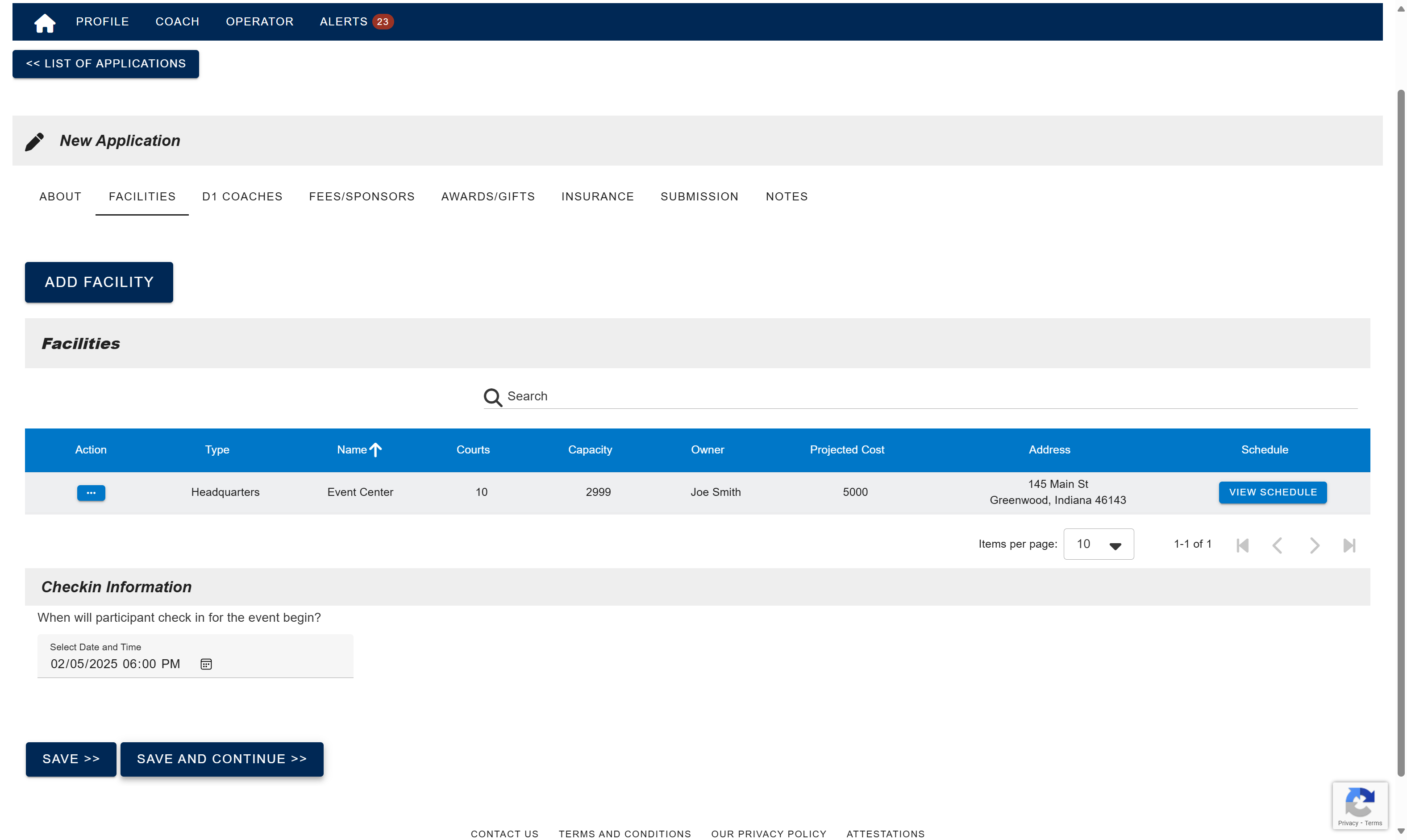
Task: Open the OPERATOR menu
Action: 260,21
